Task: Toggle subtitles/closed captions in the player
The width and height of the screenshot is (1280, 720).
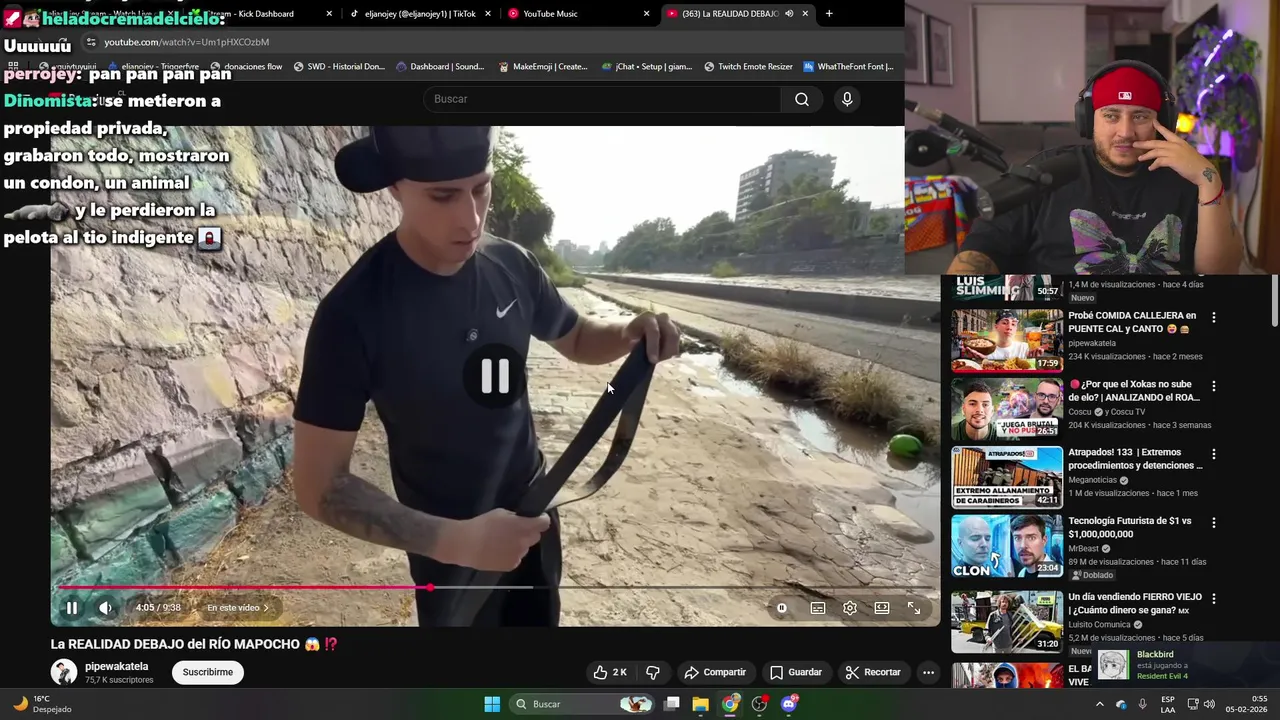Action: [818, 608]
